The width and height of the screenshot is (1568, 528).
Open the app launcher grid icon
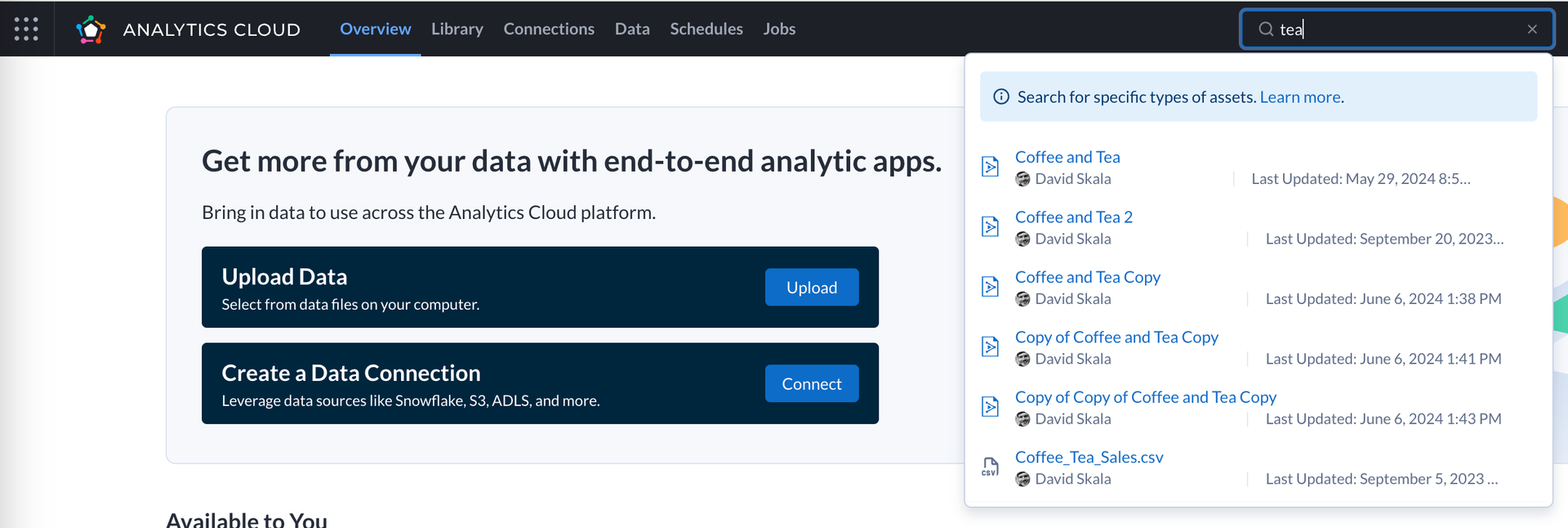click(x=26, y=29)
